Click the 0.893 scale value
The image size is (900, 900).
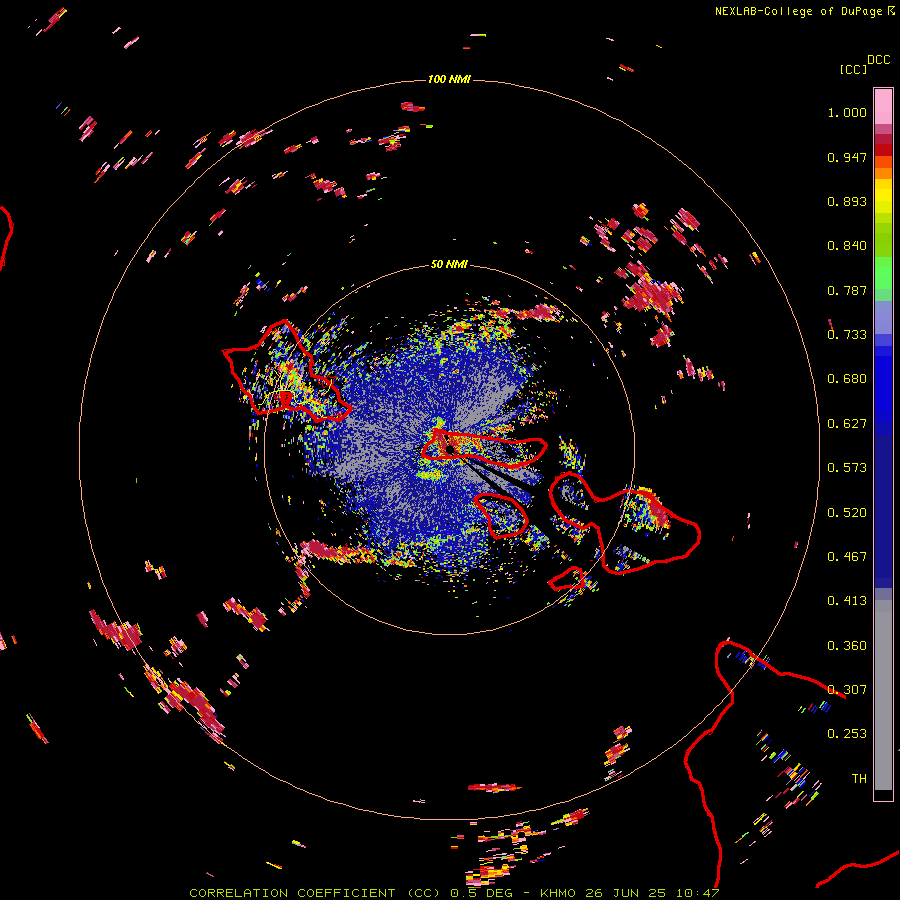coord(847,201)
